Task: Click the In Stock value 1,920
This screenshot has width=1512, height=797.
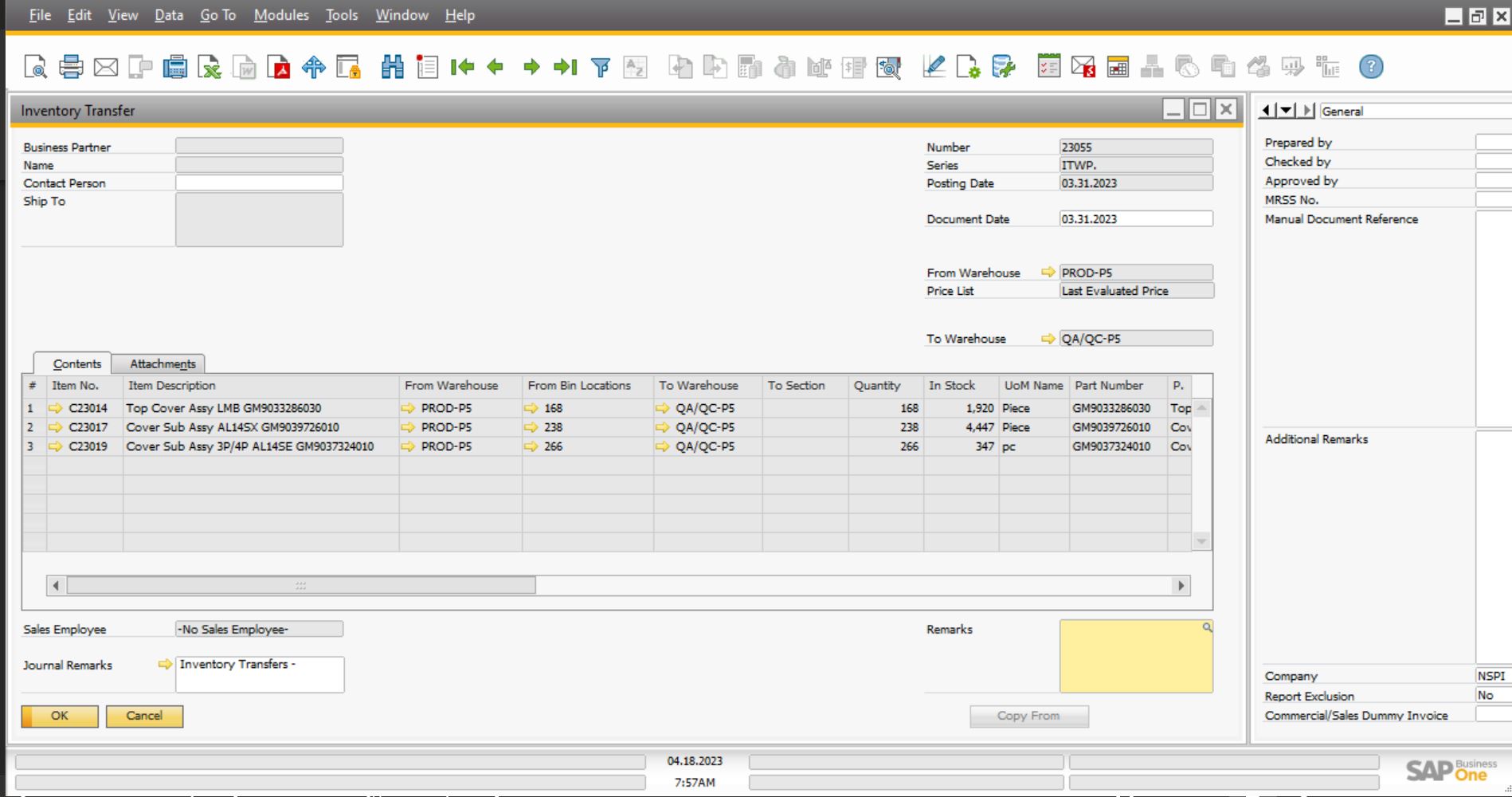Action: 961,408
